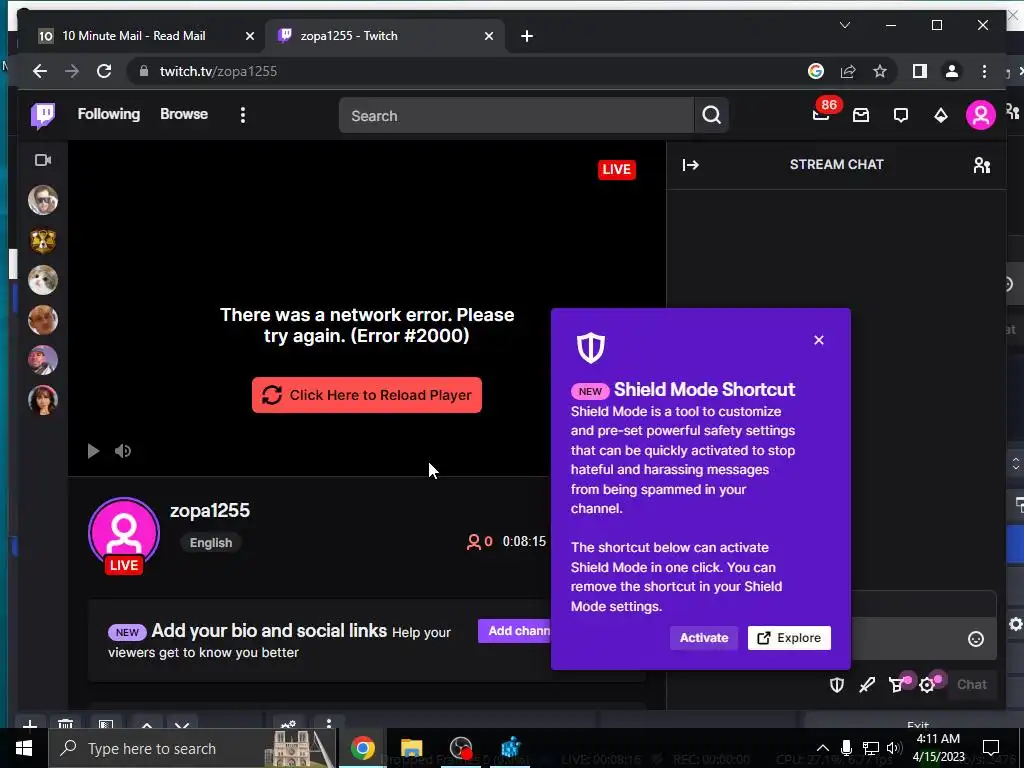Click the zopa1255 channel name

pyautogui.click(x=210, y=511)
